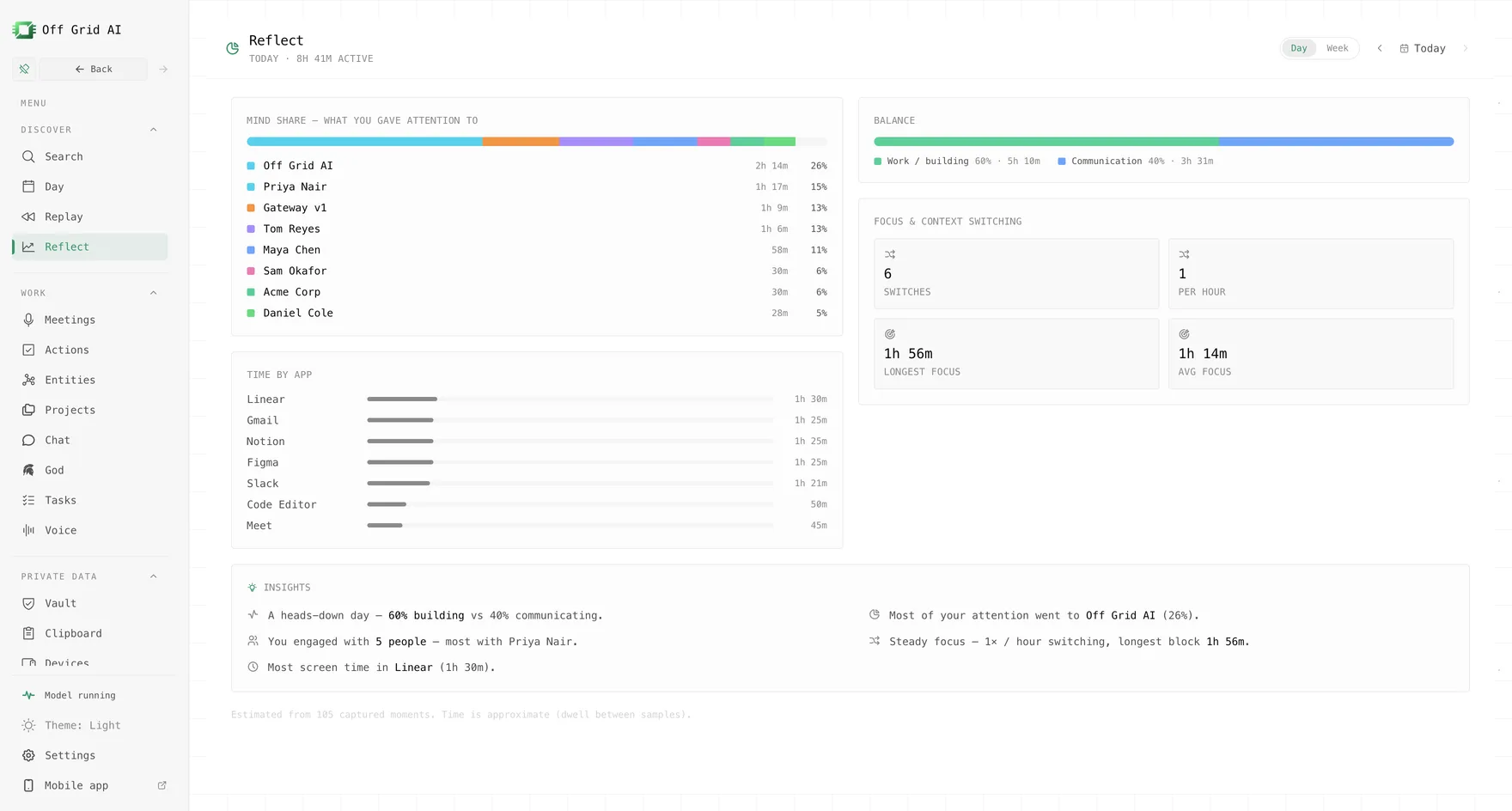Switch to the Week range
This screenshot has width=1512, height=811.
1337,48
